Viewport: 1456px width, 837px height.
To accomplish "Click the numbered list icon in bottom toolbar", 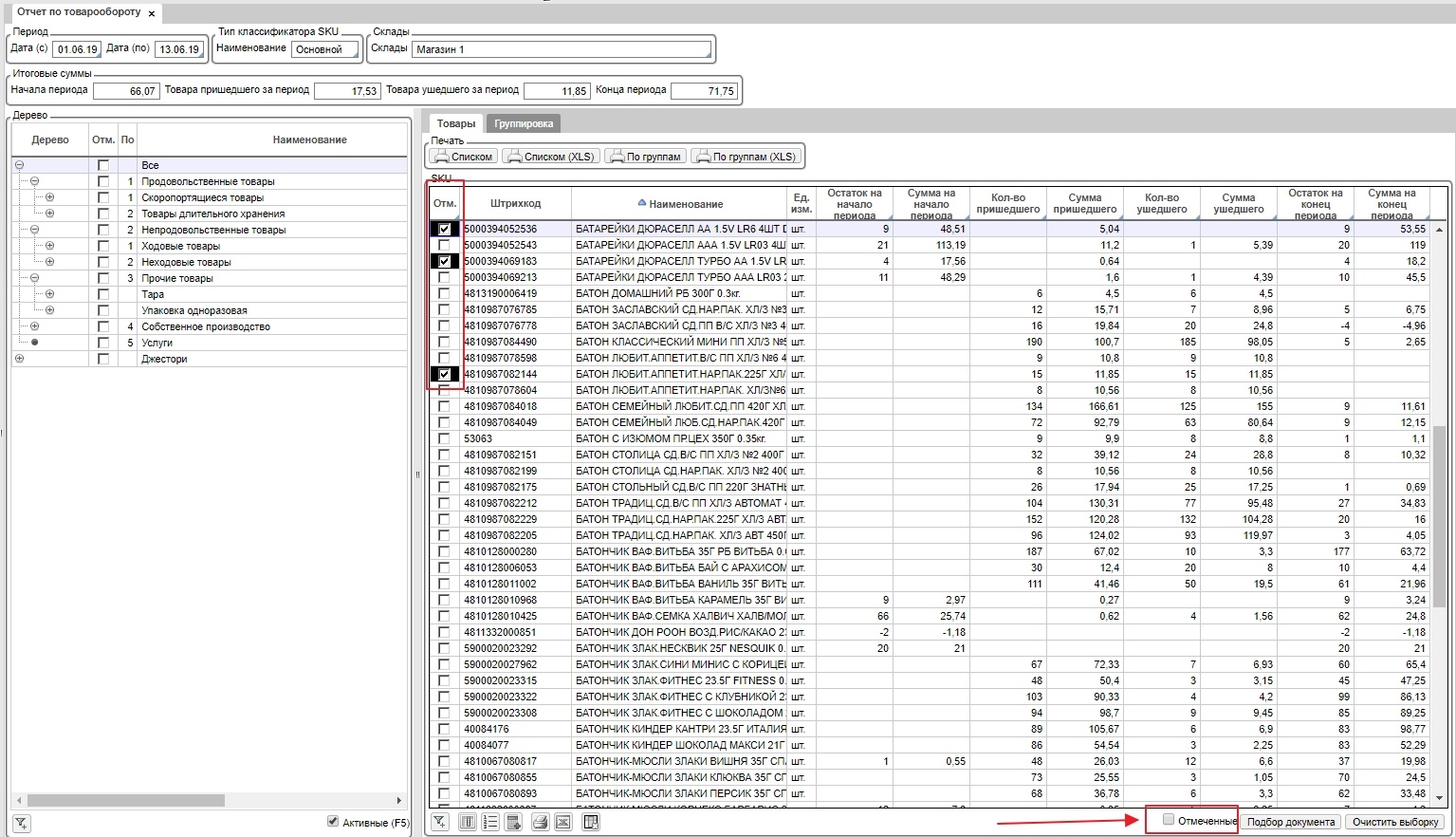I will pyautogui.click(x=490, y=822).
